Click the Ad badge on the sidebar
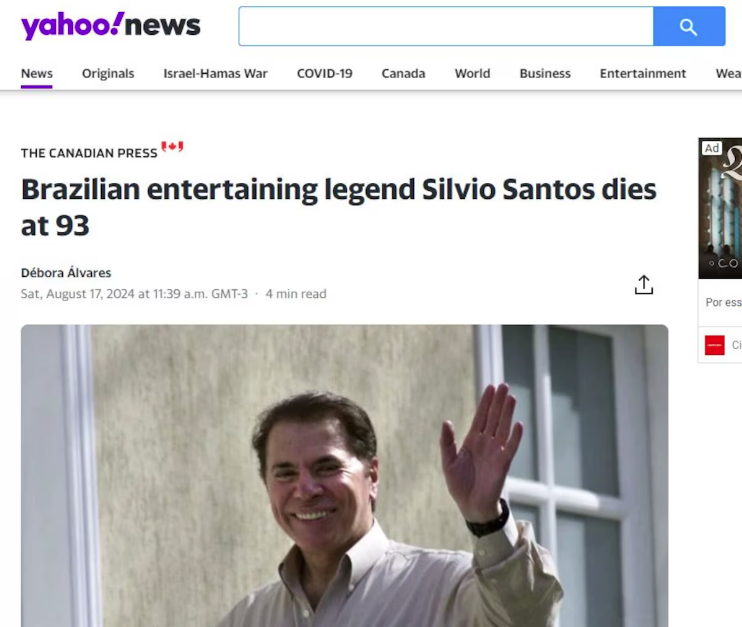742x627 pixels. coord(712,148)
